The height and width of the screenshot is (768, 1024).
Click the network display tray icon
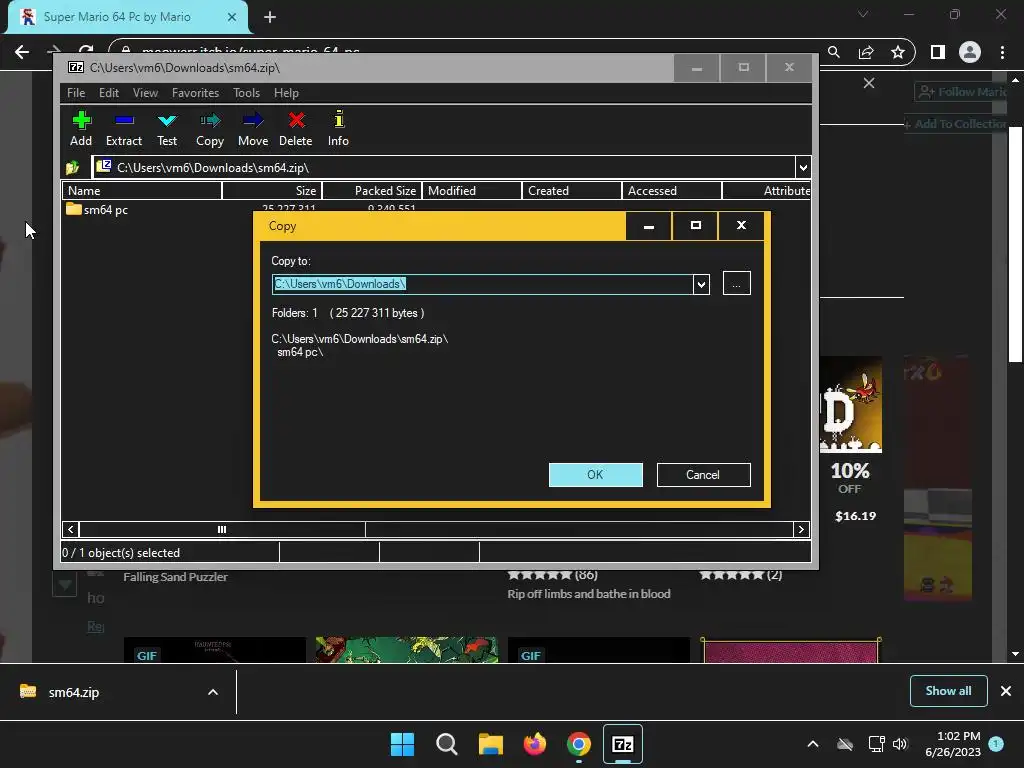pyautogui.click(x=876, y=744)
